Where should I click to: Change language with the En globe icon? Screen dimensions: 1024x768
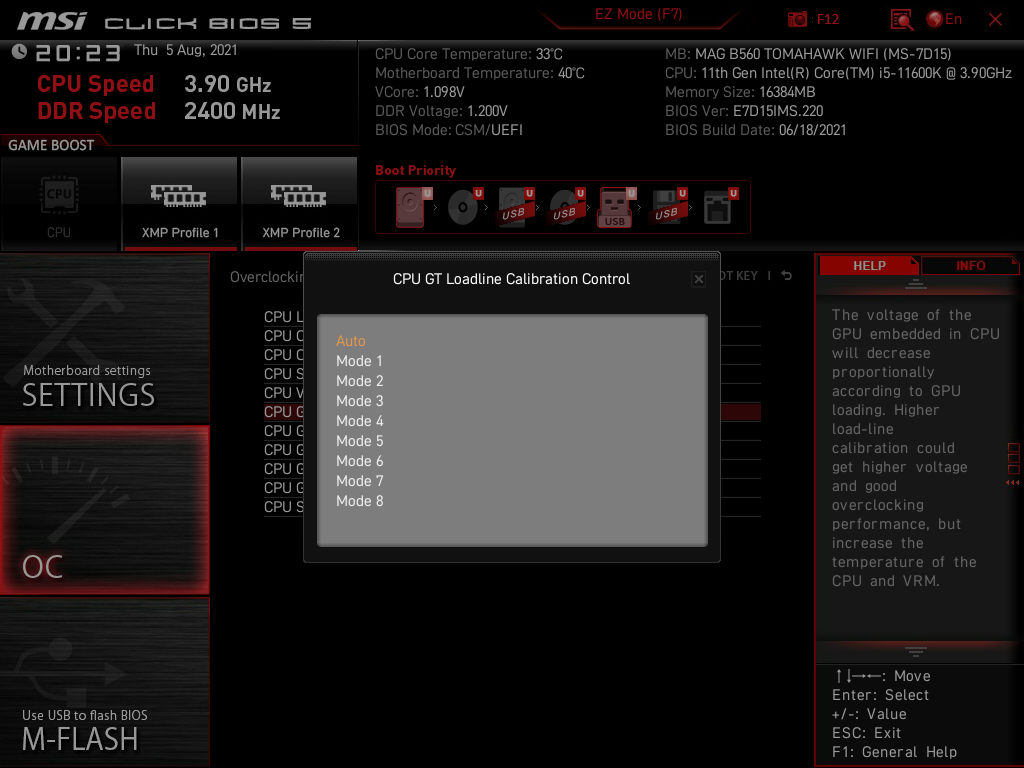(944, 20)
